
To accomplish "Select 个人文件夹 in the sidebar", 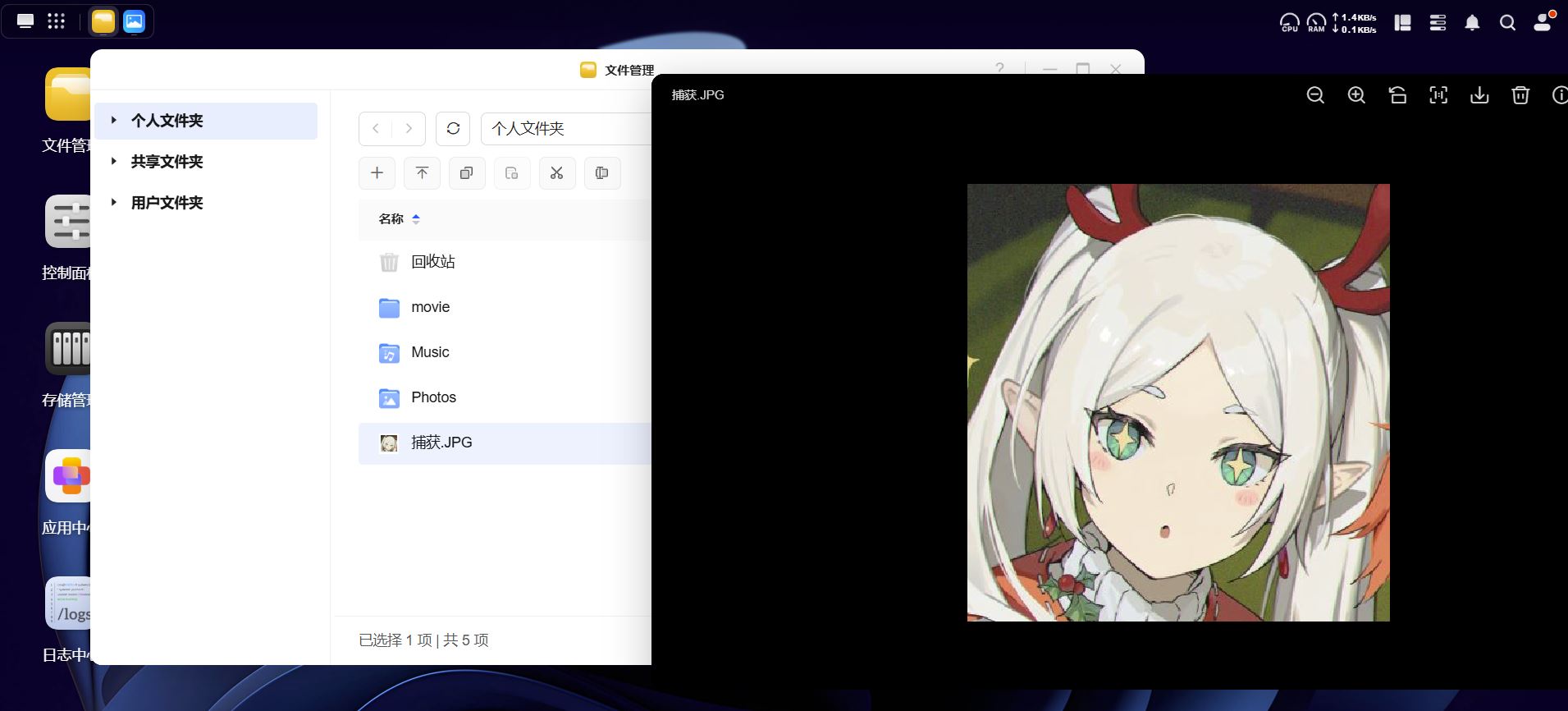I will (x=206, y=121).
